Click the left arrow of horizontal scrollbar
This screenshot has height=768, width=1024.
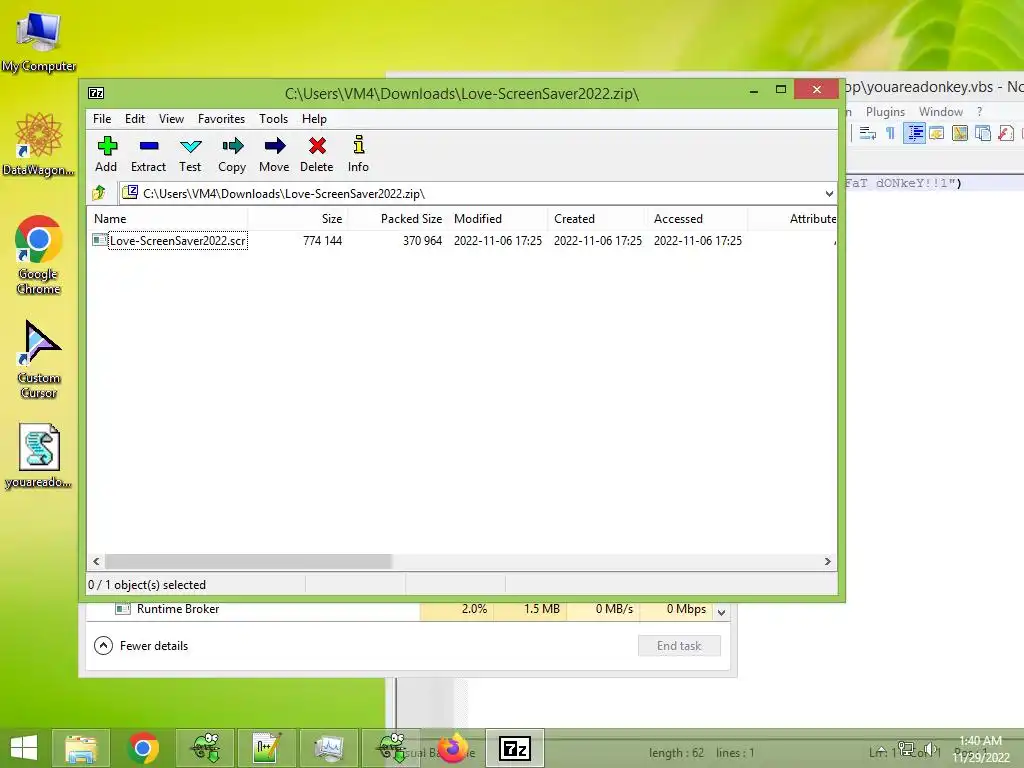tap(97, 562)
